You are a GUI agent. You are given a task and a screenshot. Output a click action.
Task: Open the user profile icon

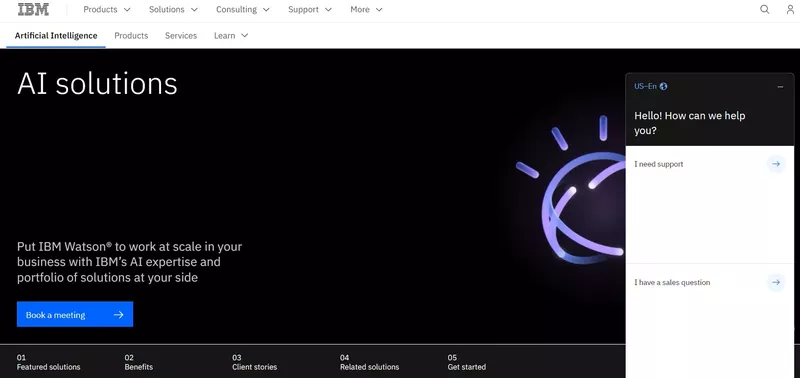pos(790,9)
